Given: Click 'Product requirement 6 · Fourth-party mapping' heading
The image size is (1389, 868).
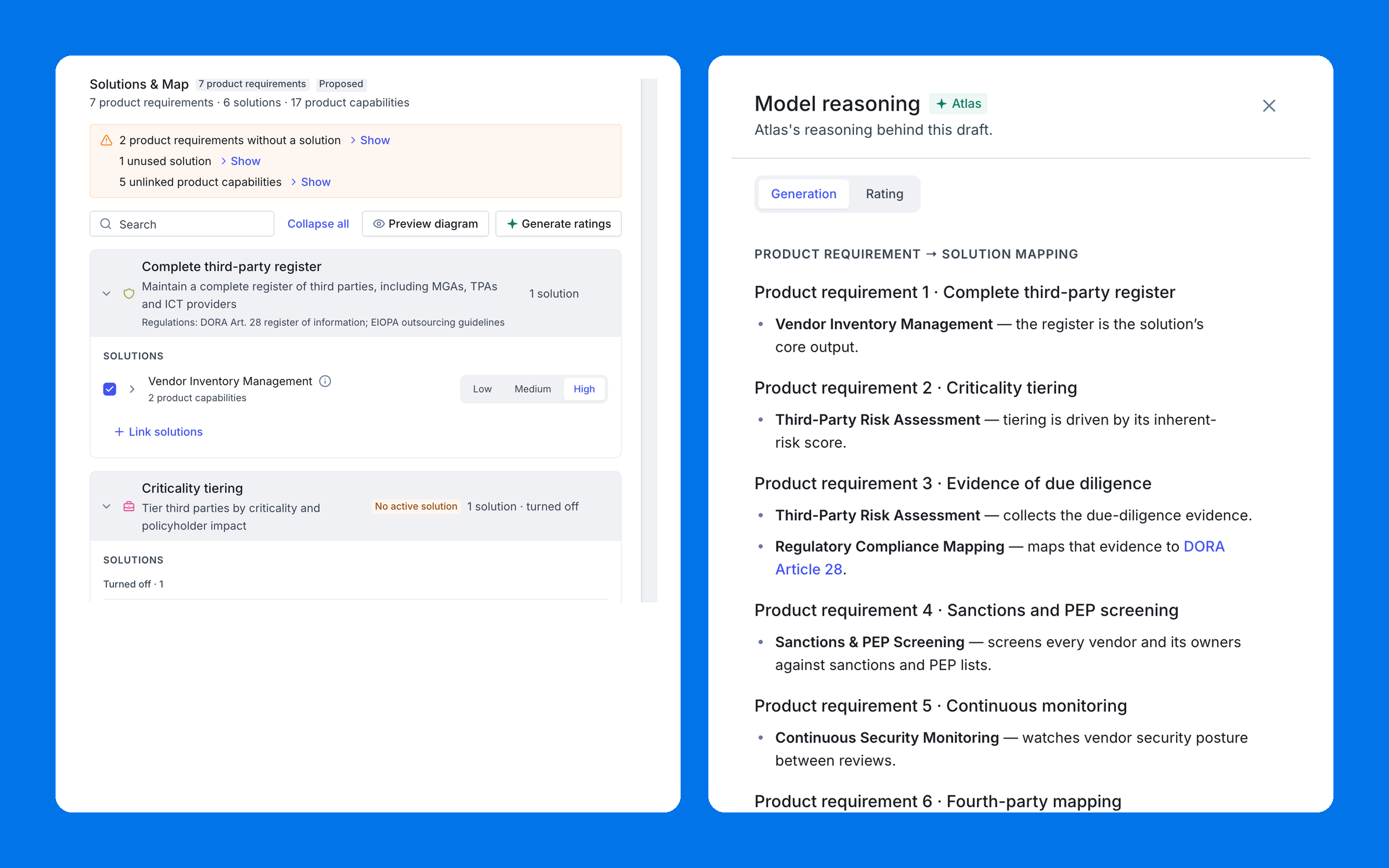Looking at the screenshot, I should click(x=938, y=801).
